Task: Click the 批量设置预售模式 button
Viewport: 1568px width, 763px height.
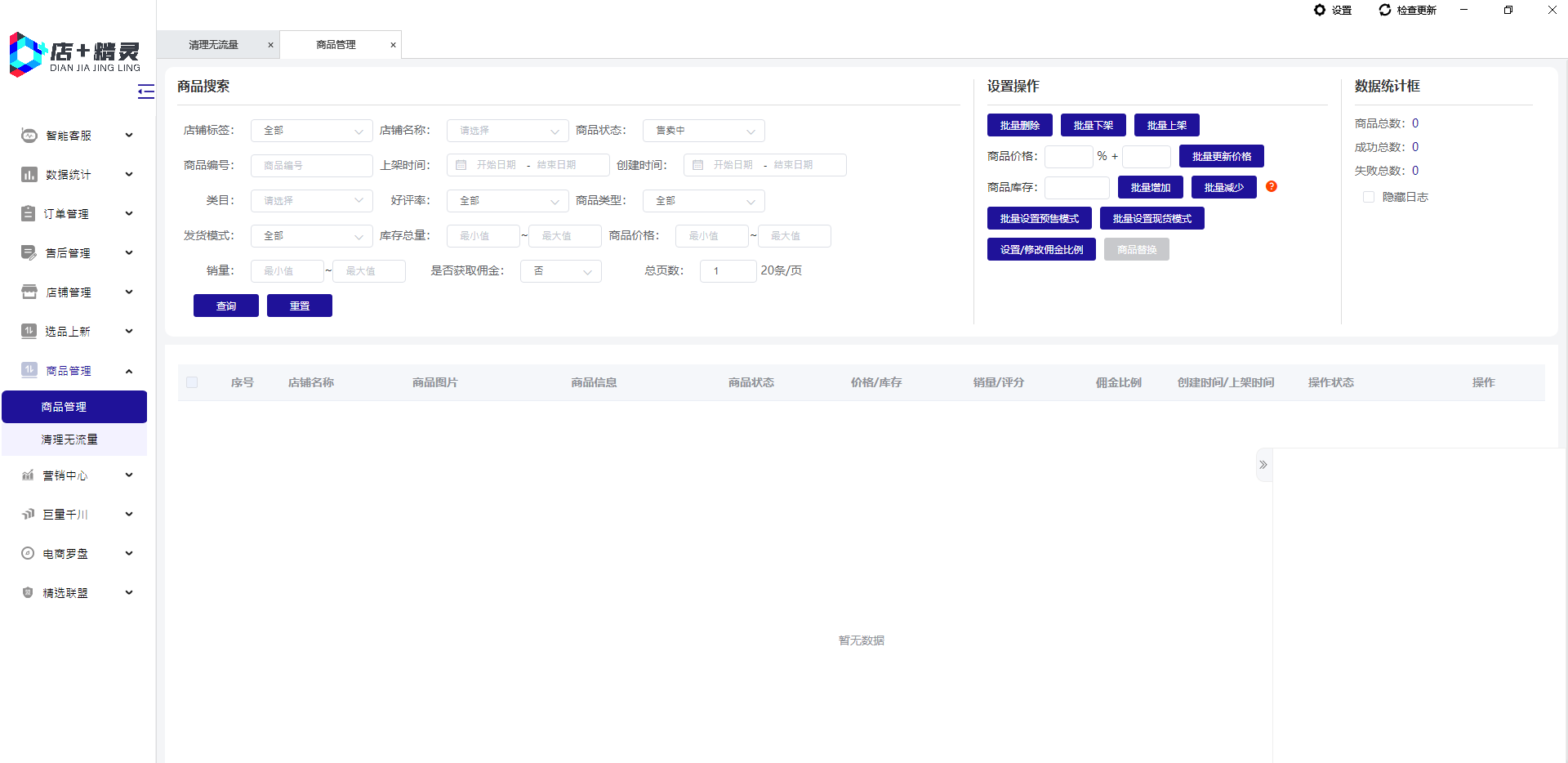Action: (x=1040, y=218)
